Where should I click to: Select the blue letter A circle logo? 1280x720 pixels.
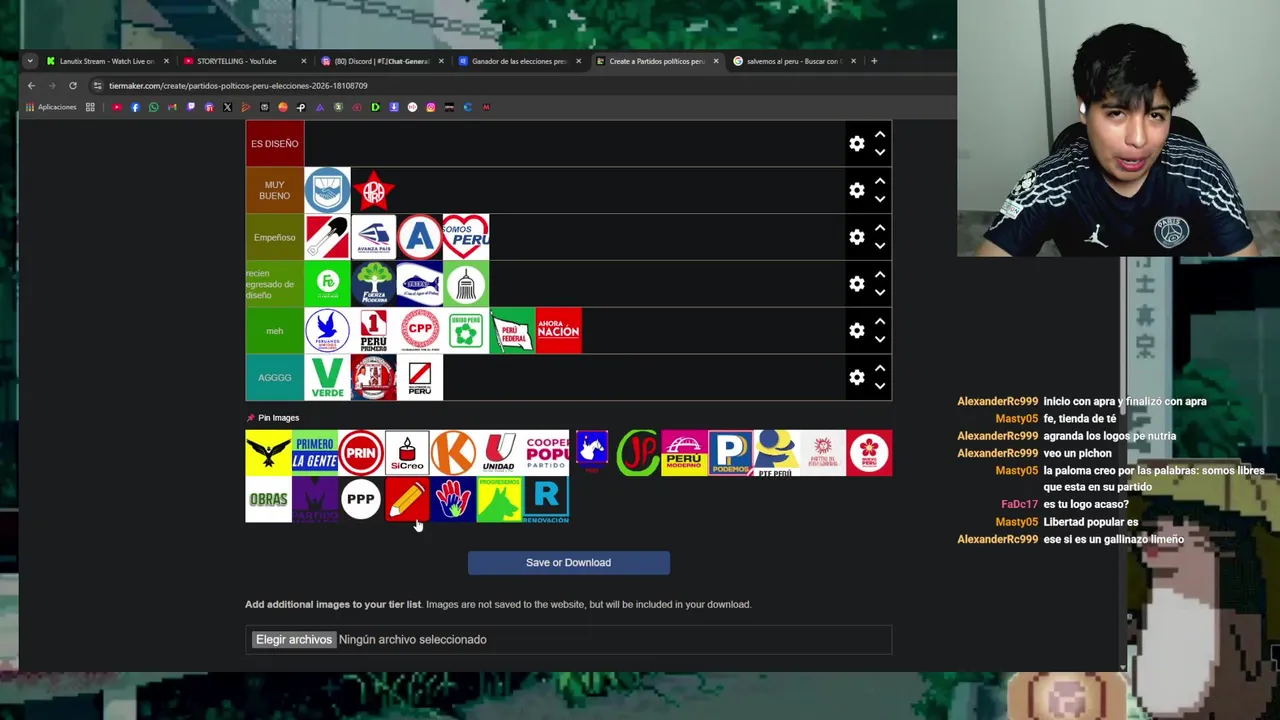pos(420,237)
